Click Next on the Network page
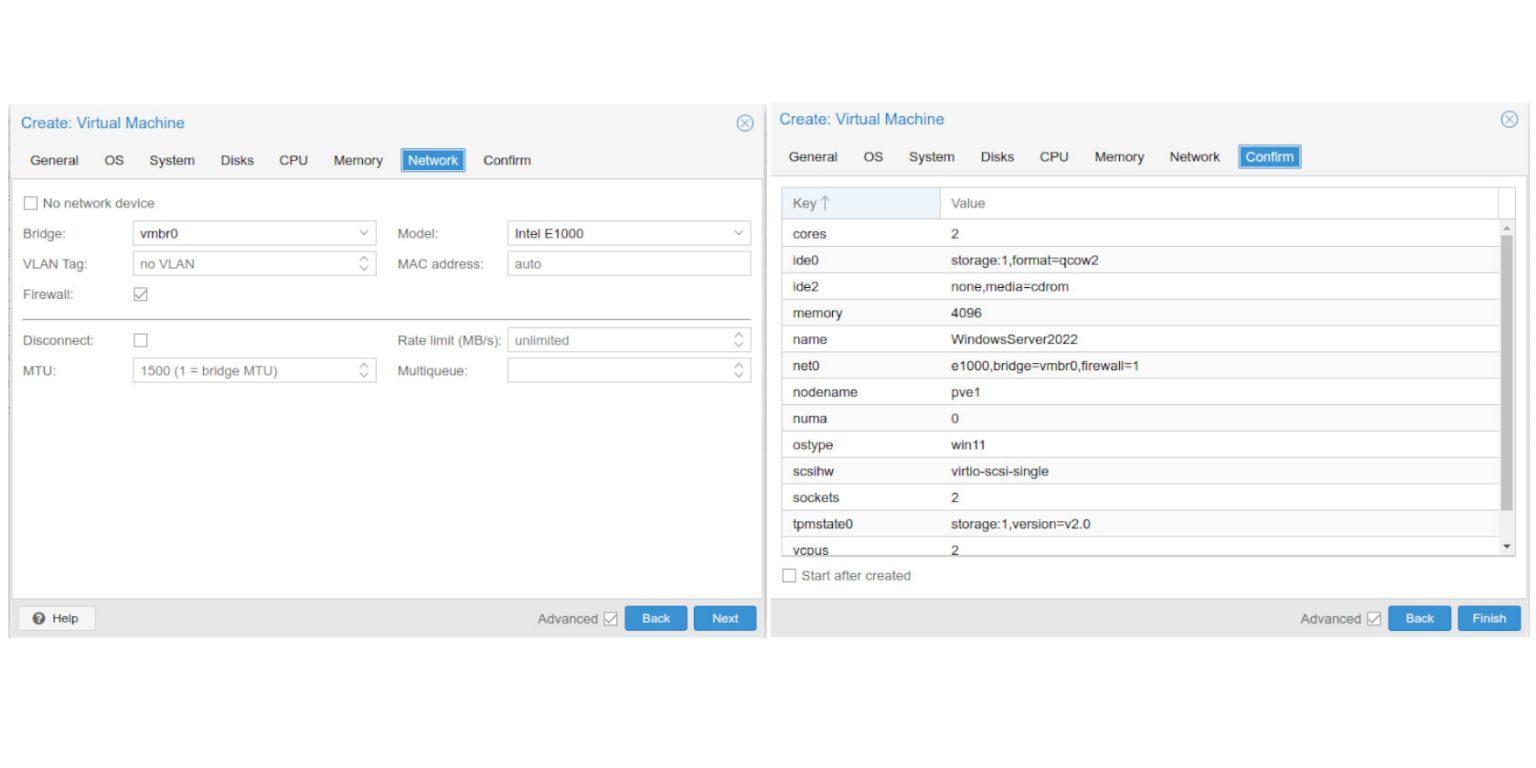 coord(724,618)
